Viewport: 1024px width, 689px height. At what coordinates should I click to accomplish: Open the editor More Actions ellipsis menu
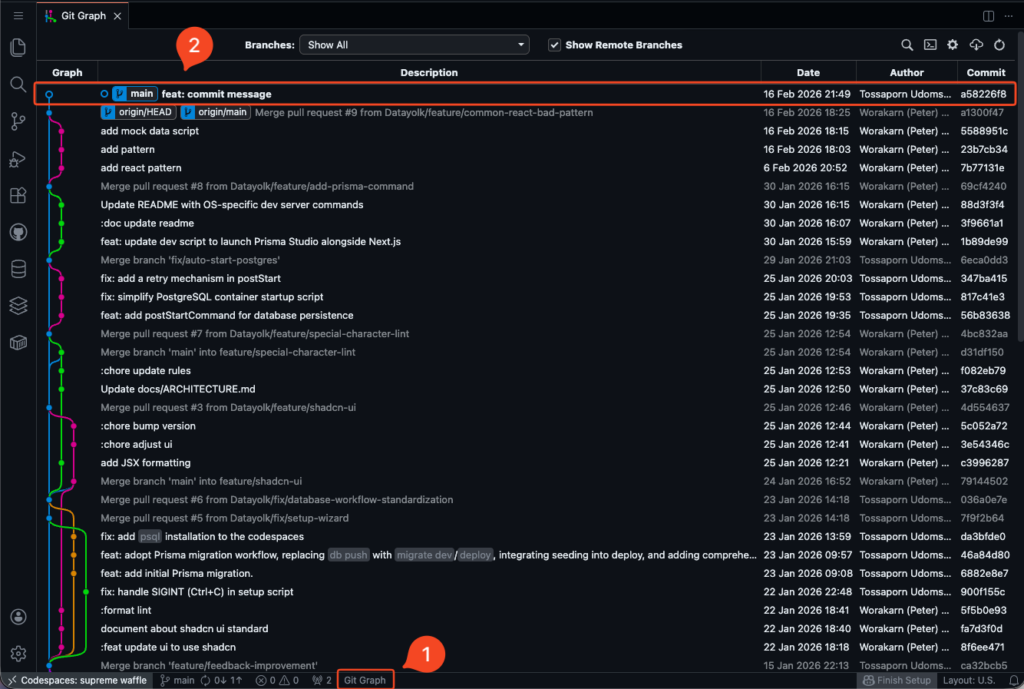click(1008, 16)
